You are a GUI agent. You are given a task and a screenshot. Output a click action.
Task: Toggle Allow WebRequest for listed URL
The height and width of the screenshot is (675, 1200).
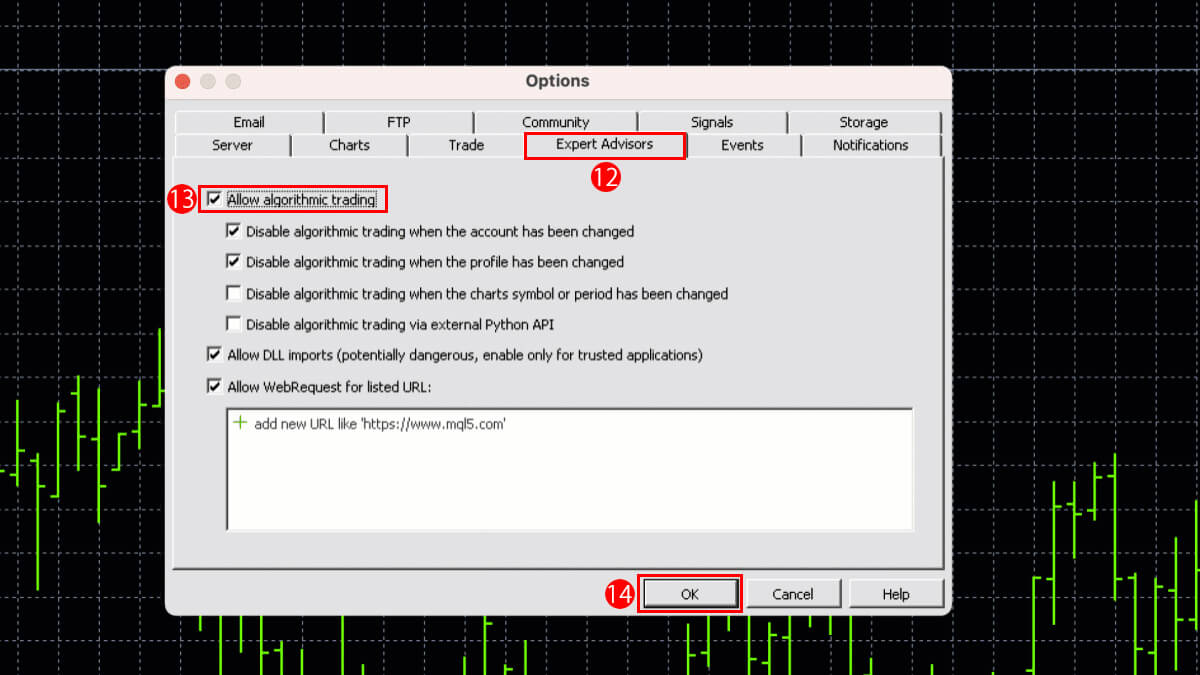click(214, 386)
